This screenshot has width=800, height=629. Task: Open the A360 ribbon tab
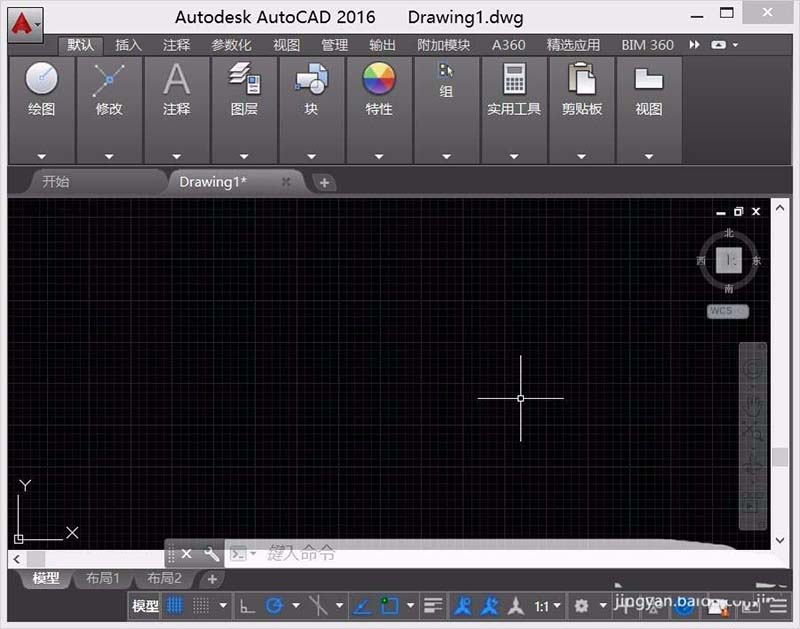(509, 45)
